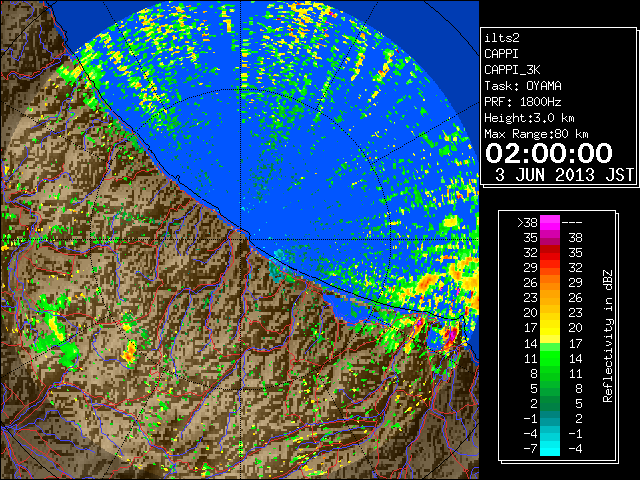Viewport: 640px width, 480px height.
Task: Click the "Task: OYAMA" line
Action: (x=523, y=86)
